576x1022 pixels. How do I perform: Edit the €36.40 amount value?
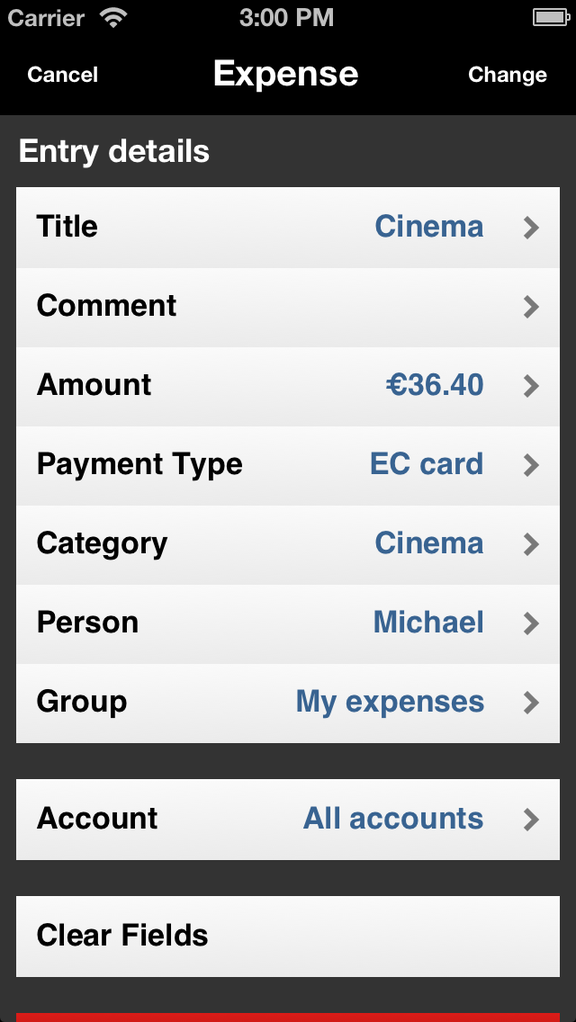435,385
